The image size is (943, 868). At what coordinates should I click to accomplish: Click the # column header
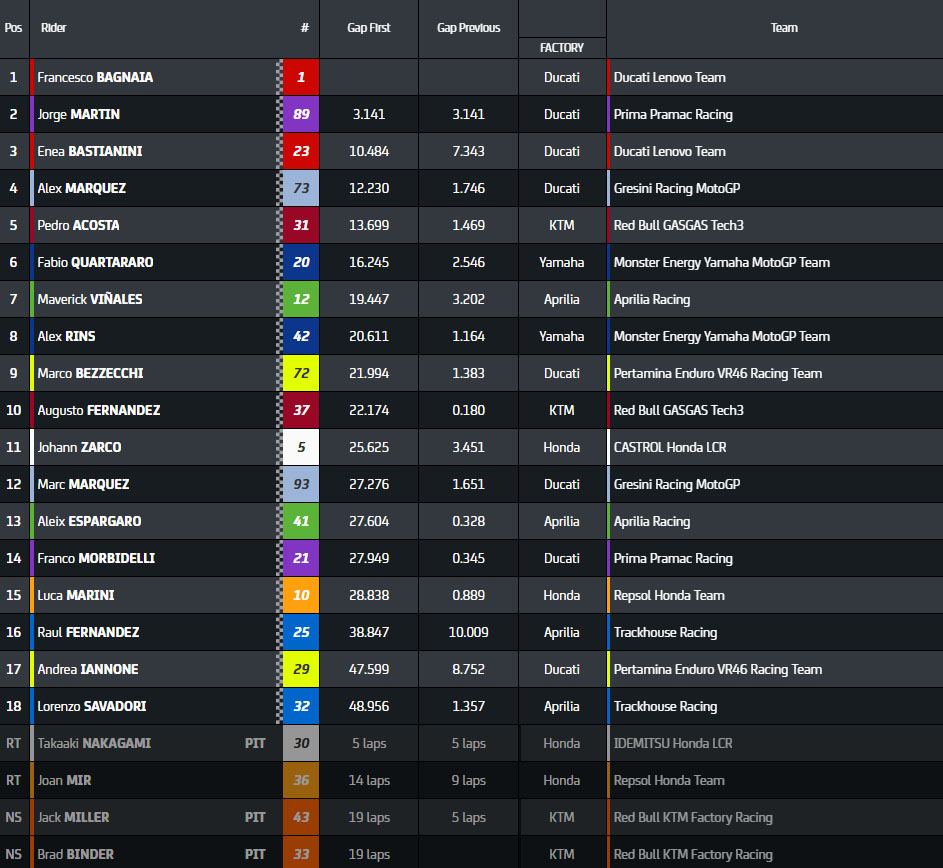[x=305, y=28]
